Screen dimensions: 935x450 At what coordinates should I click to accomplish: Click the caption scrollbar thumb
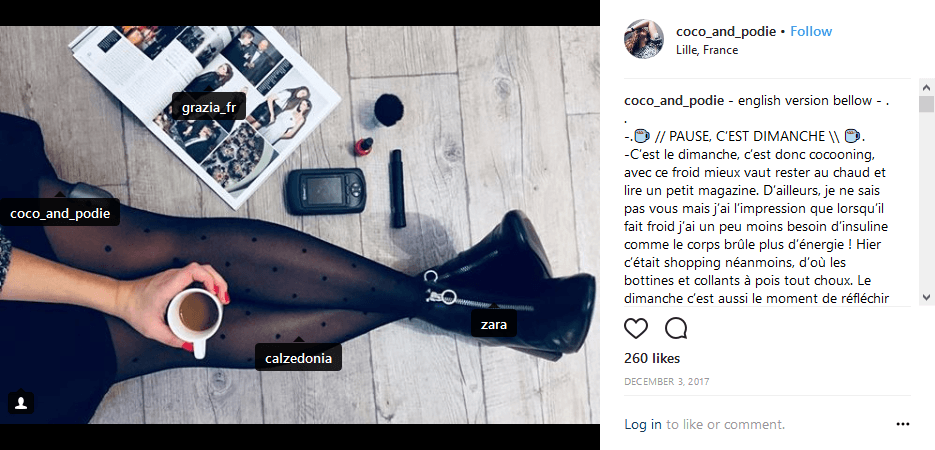[927, 104]
